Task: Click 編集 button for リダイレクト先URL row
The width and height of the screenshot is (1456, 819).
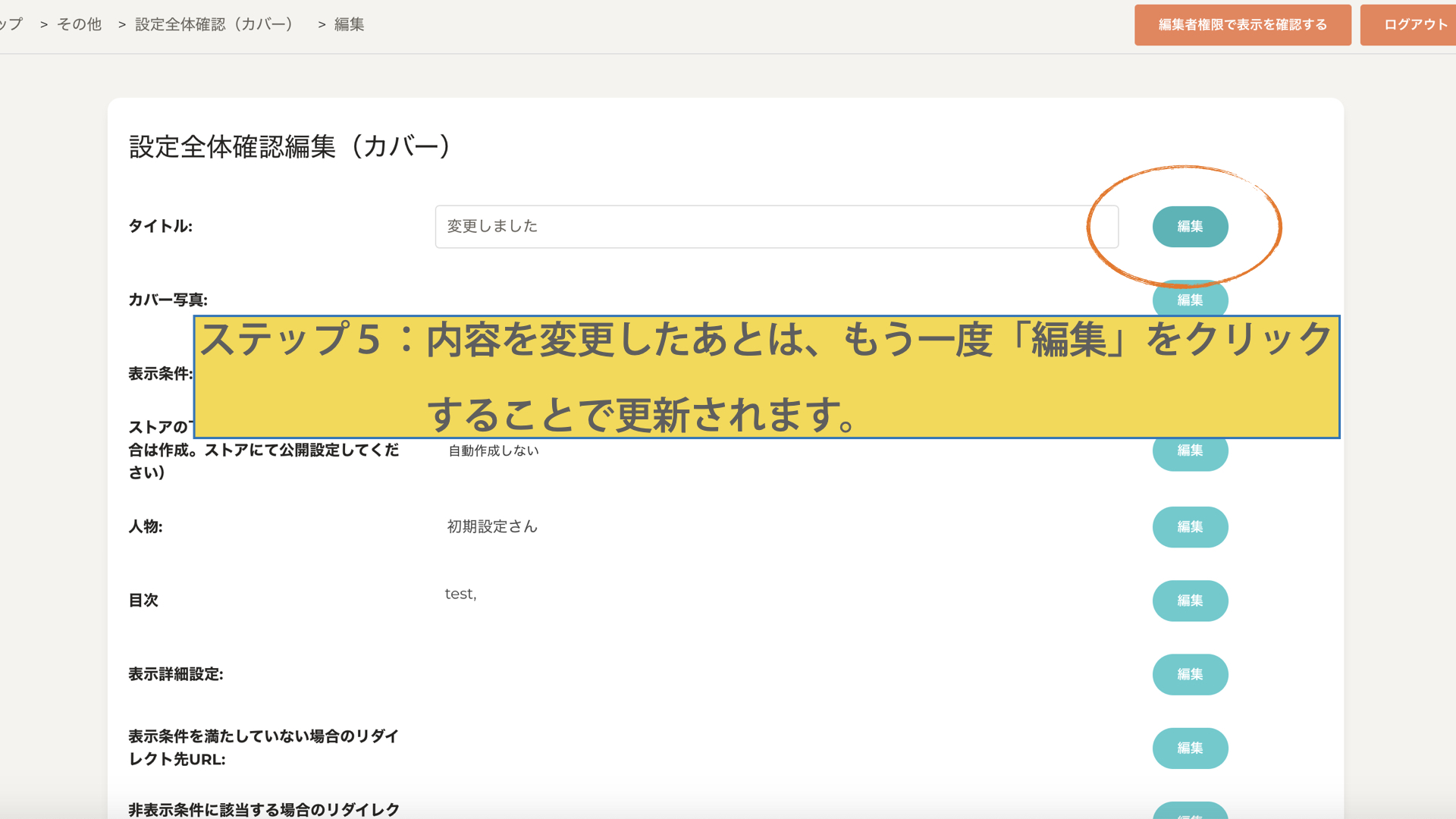Action: (1190, 748)
